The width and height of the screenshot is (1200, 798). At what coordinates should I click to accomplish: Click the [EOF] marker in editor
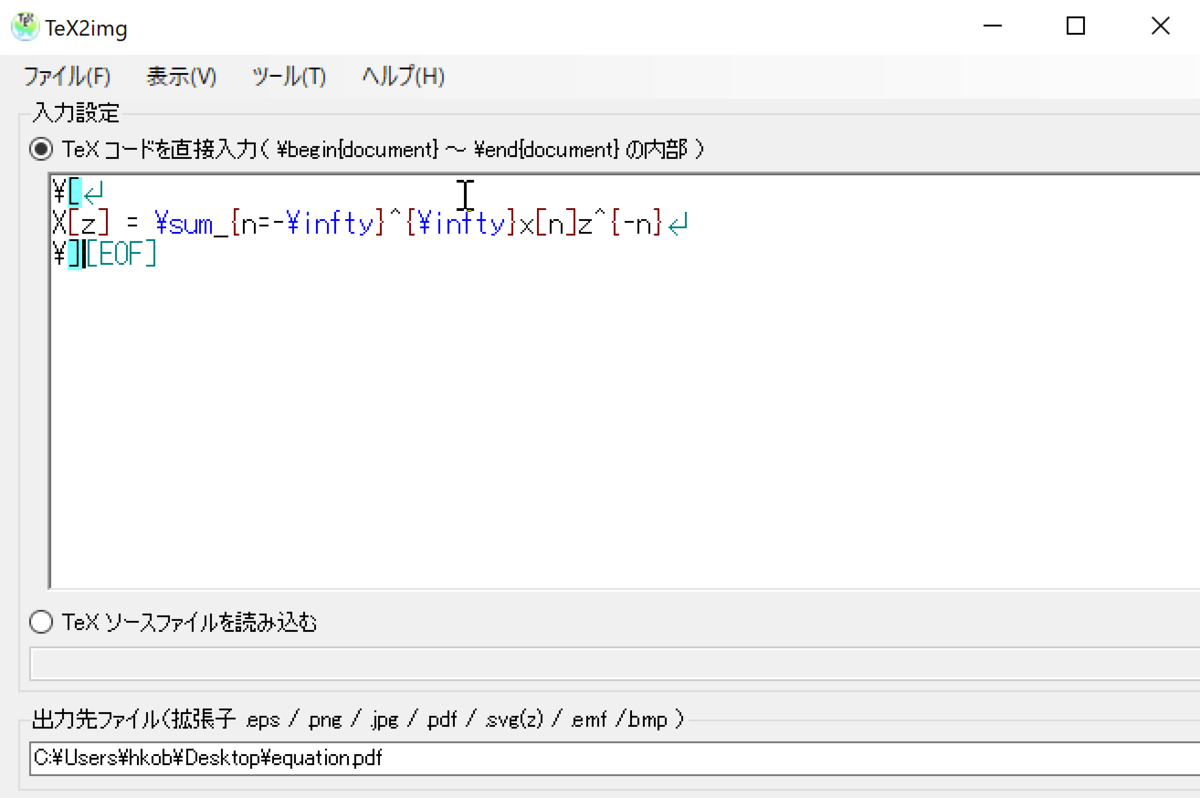click(x=122, y=255)
